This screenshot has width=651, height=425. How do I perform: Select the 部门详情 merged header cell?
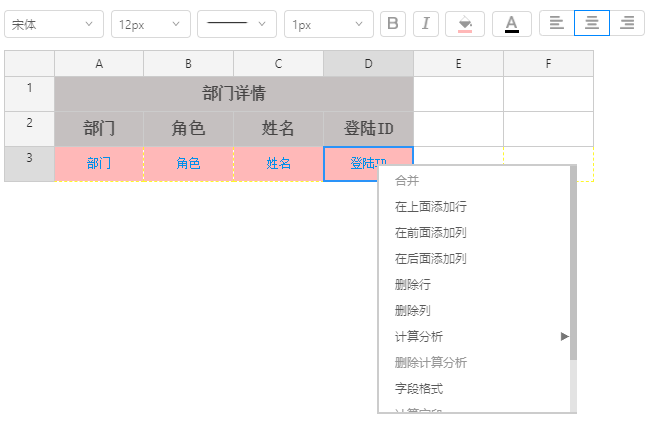pyautogui.click(x=234, y=94)
